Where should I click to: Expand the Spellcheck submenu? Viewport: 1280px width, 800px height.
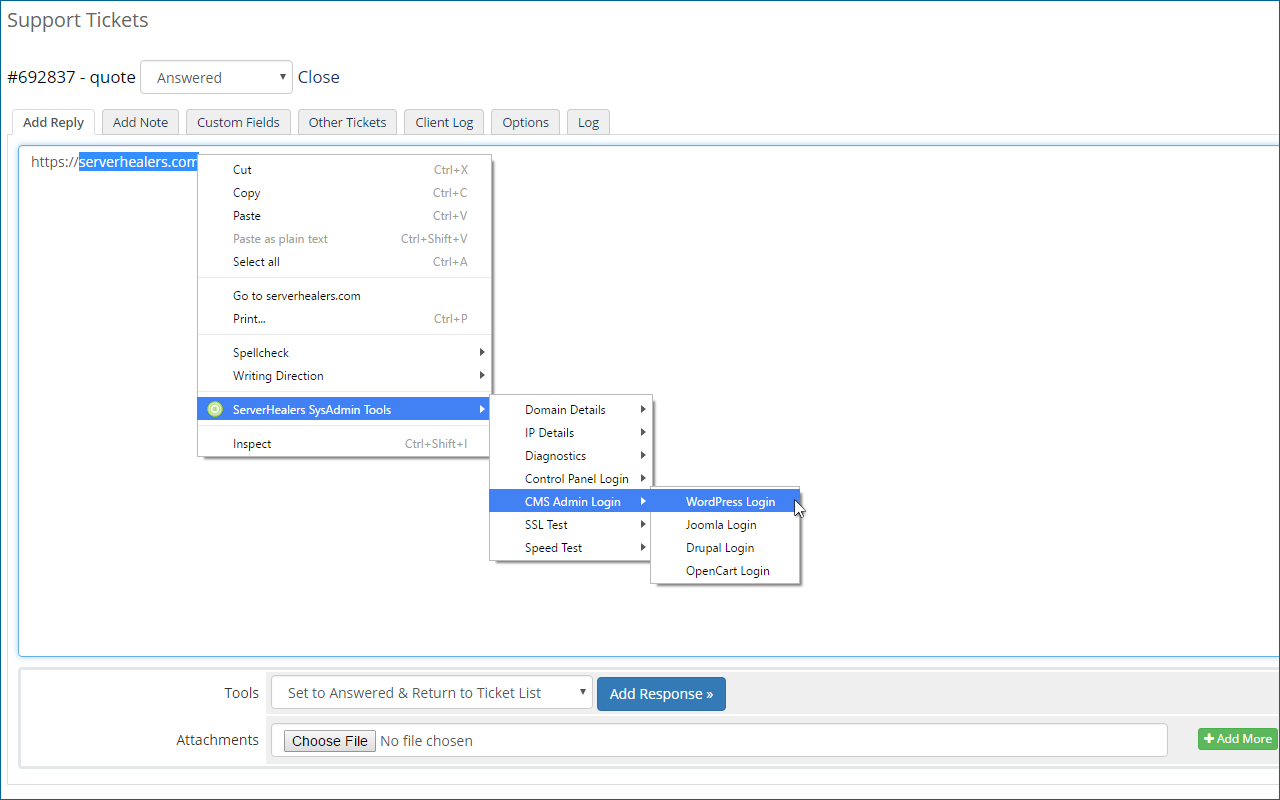click(344, 353)
